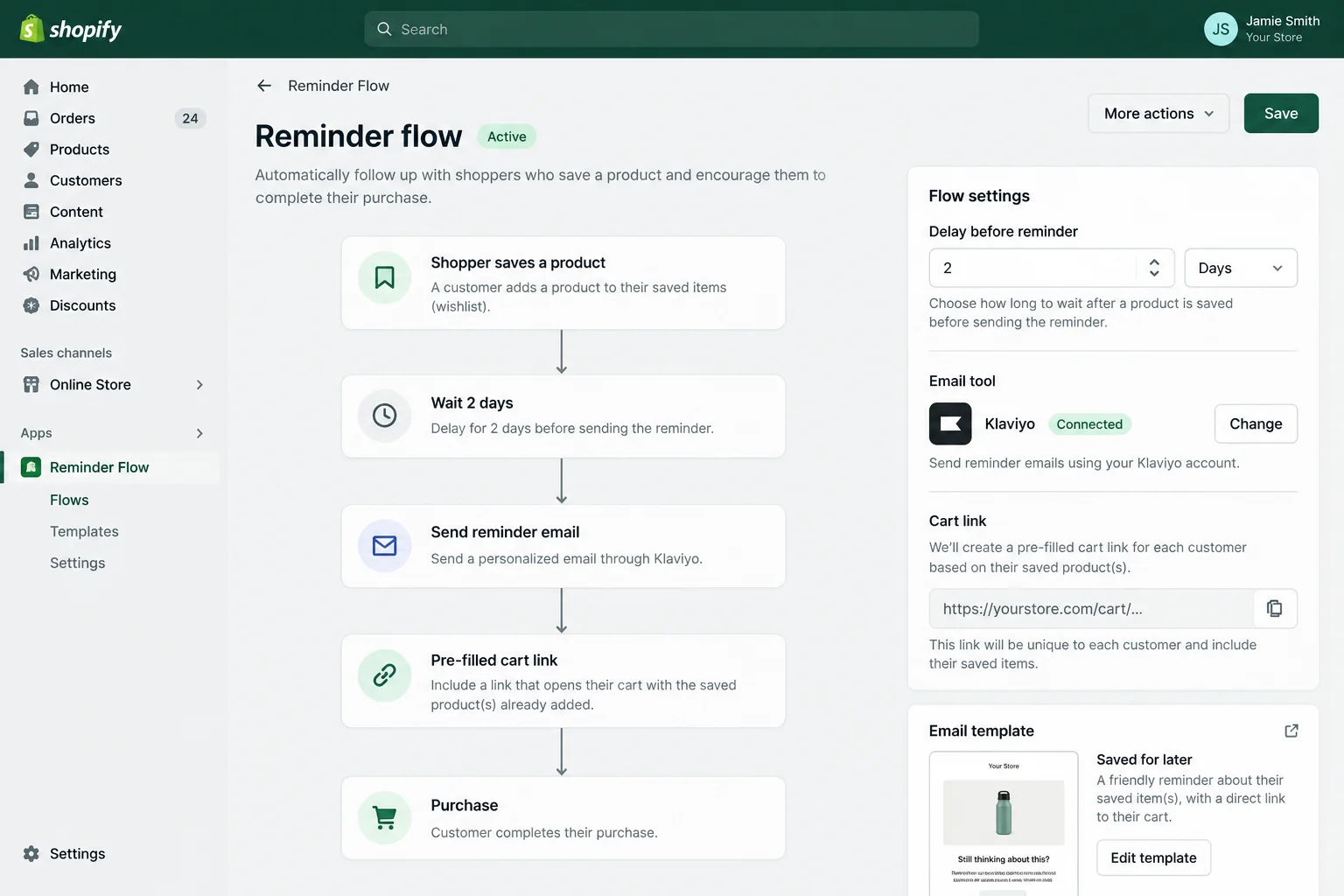Open the Days unit dropdown

(1241, 268)
